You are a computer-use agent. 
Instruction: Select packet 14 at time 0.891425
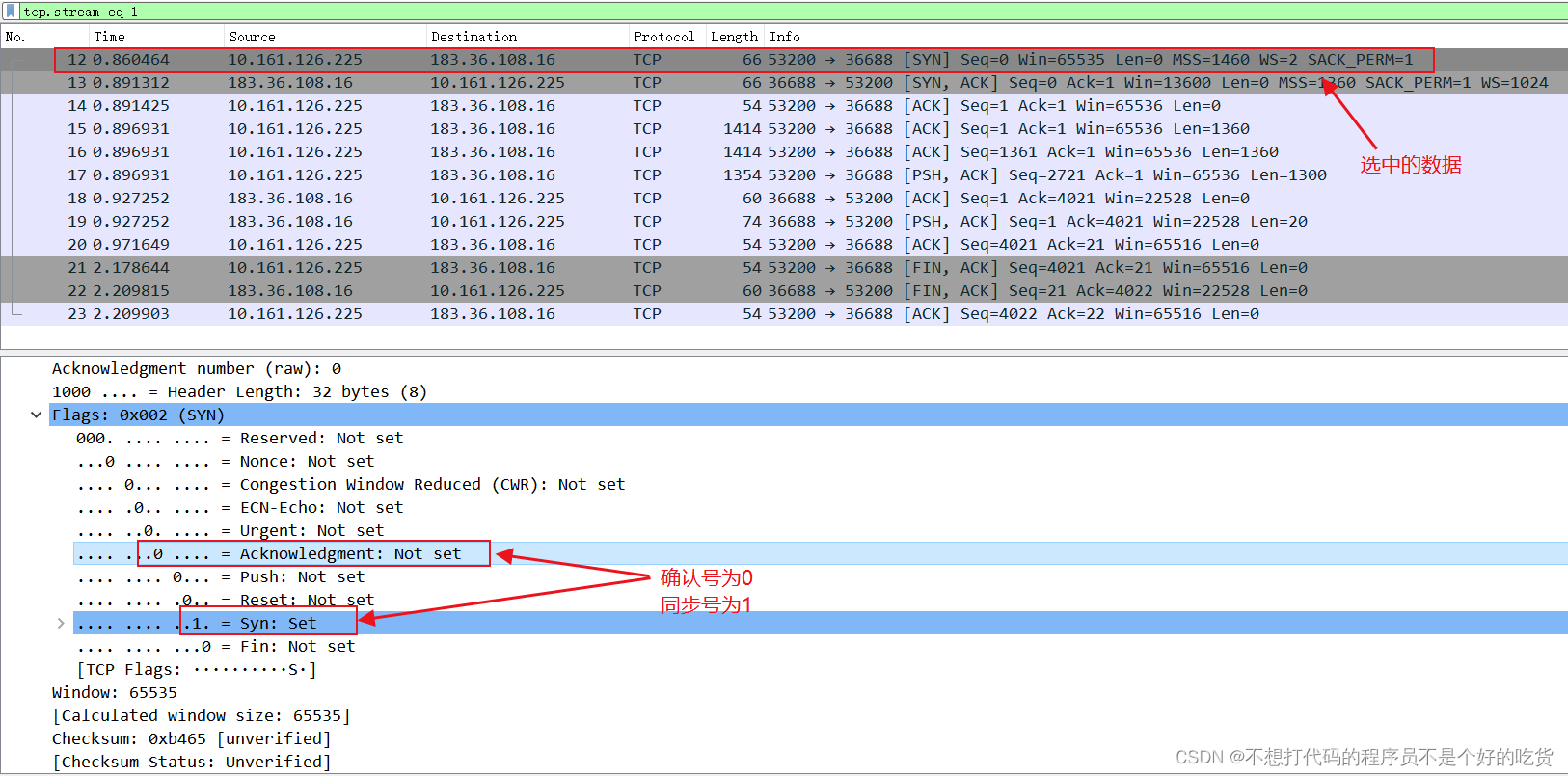point(784,106)
